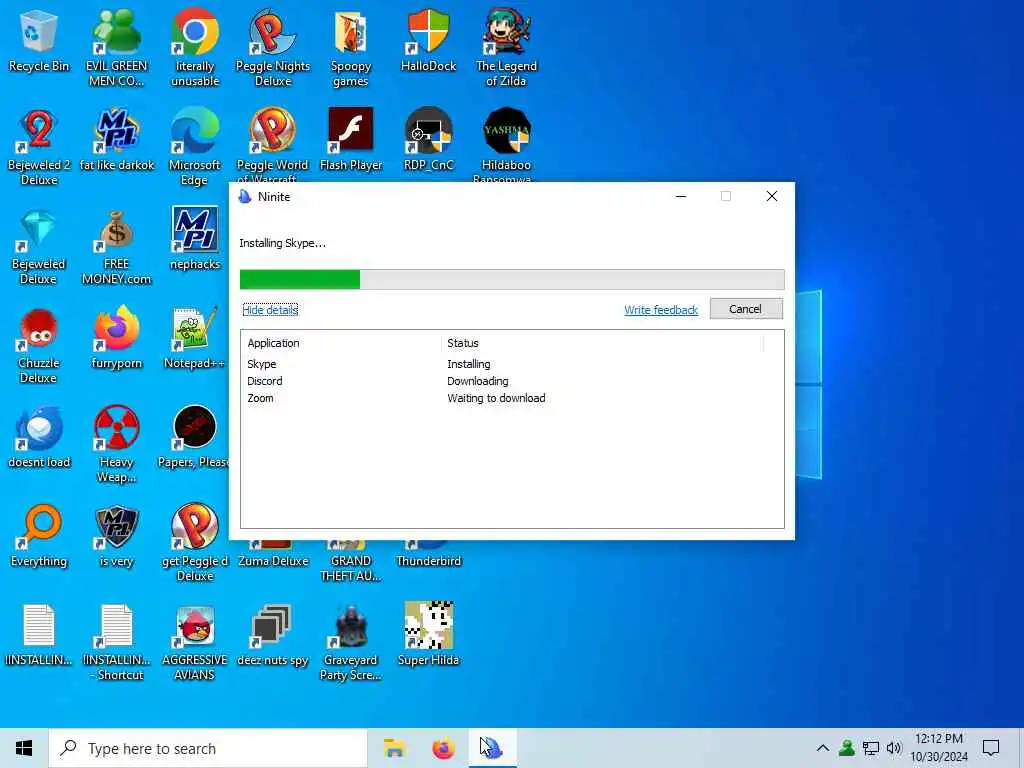Click the Notepad++ desktop icon

pyautogui.click(x=195, y=338)
